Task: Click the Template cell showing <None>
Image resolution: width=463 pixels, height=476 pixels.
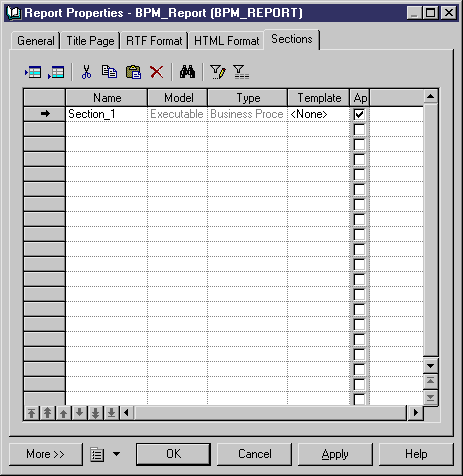Action: 318,114
